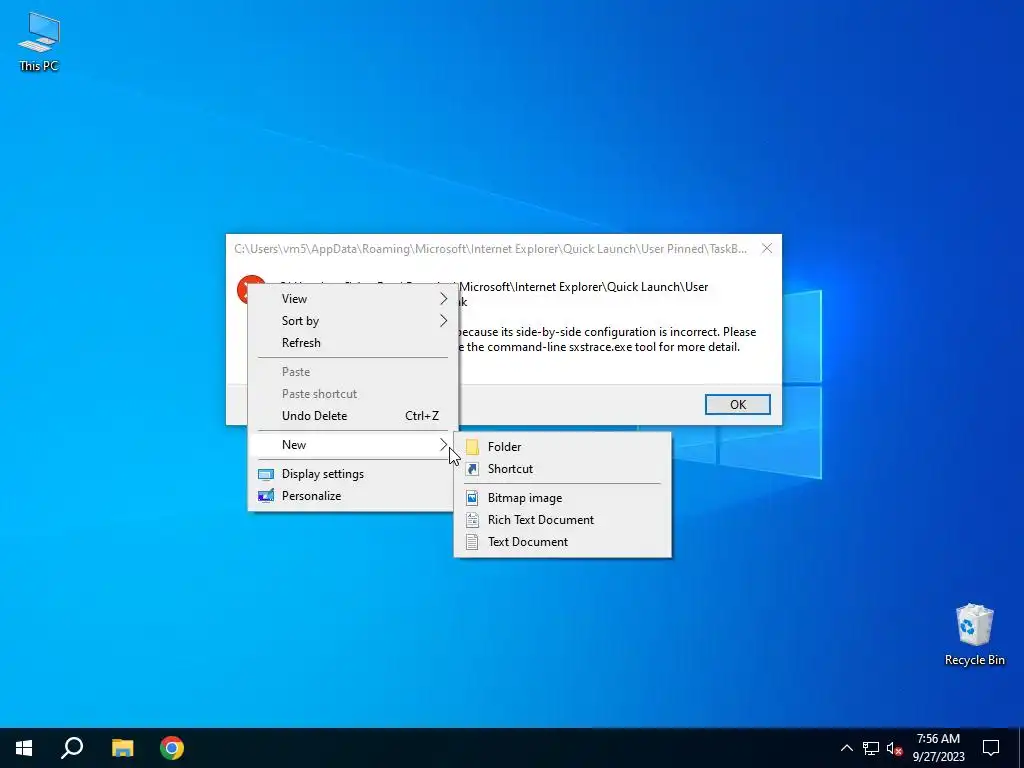Create a new Rich Text Document
This screenshot has width=1024, height=768.
click(x=562, y=520)
